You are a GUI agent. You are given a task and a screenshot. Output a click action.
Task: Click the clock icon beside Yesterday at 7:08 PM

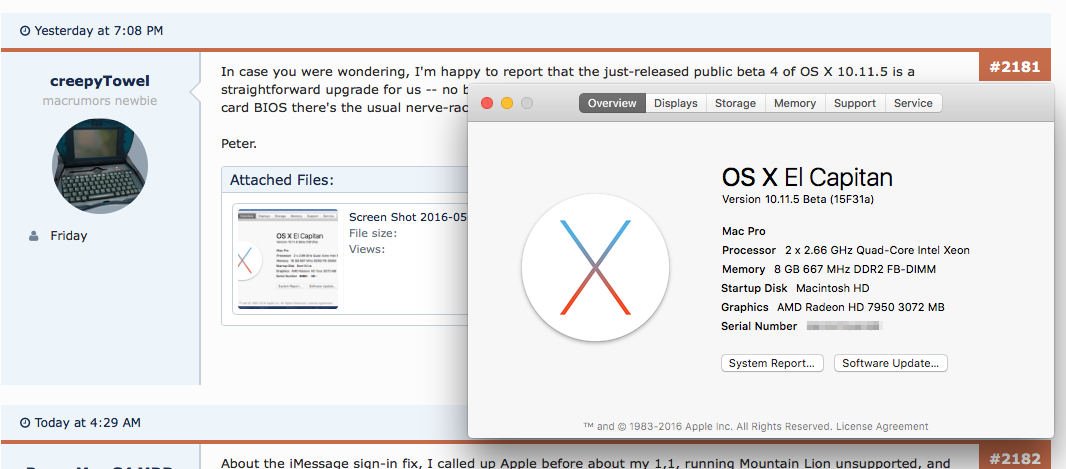25,31
